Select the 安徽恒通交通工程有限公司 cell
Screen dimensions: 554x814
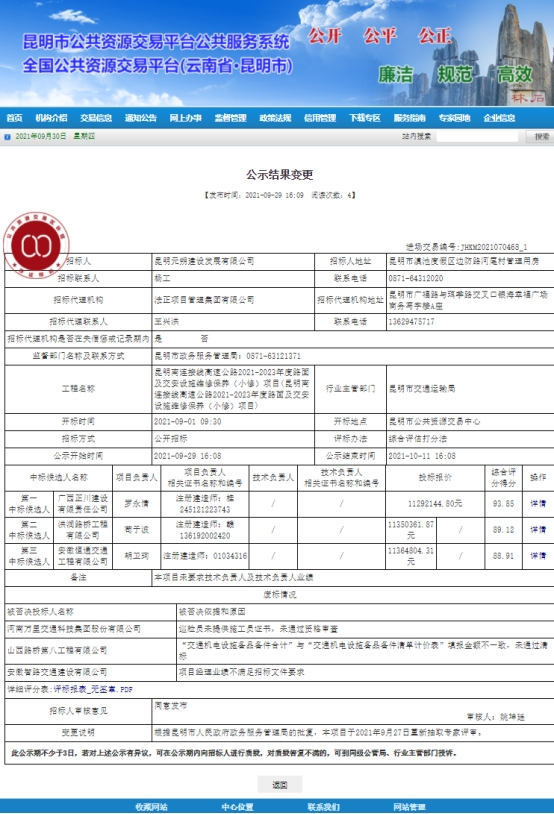(x=83, y=555)
